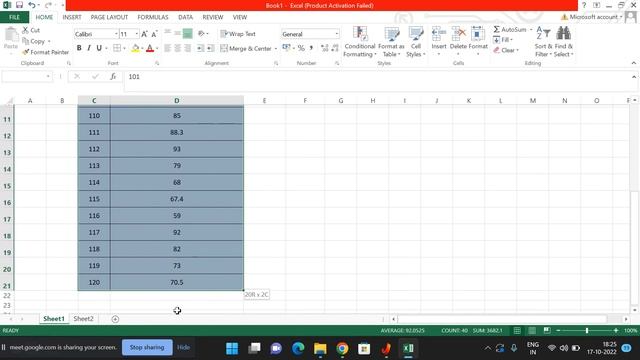Screen dimensions: 640x360
Task: Apply the fill color bucket
Action: tap(135, 49)
